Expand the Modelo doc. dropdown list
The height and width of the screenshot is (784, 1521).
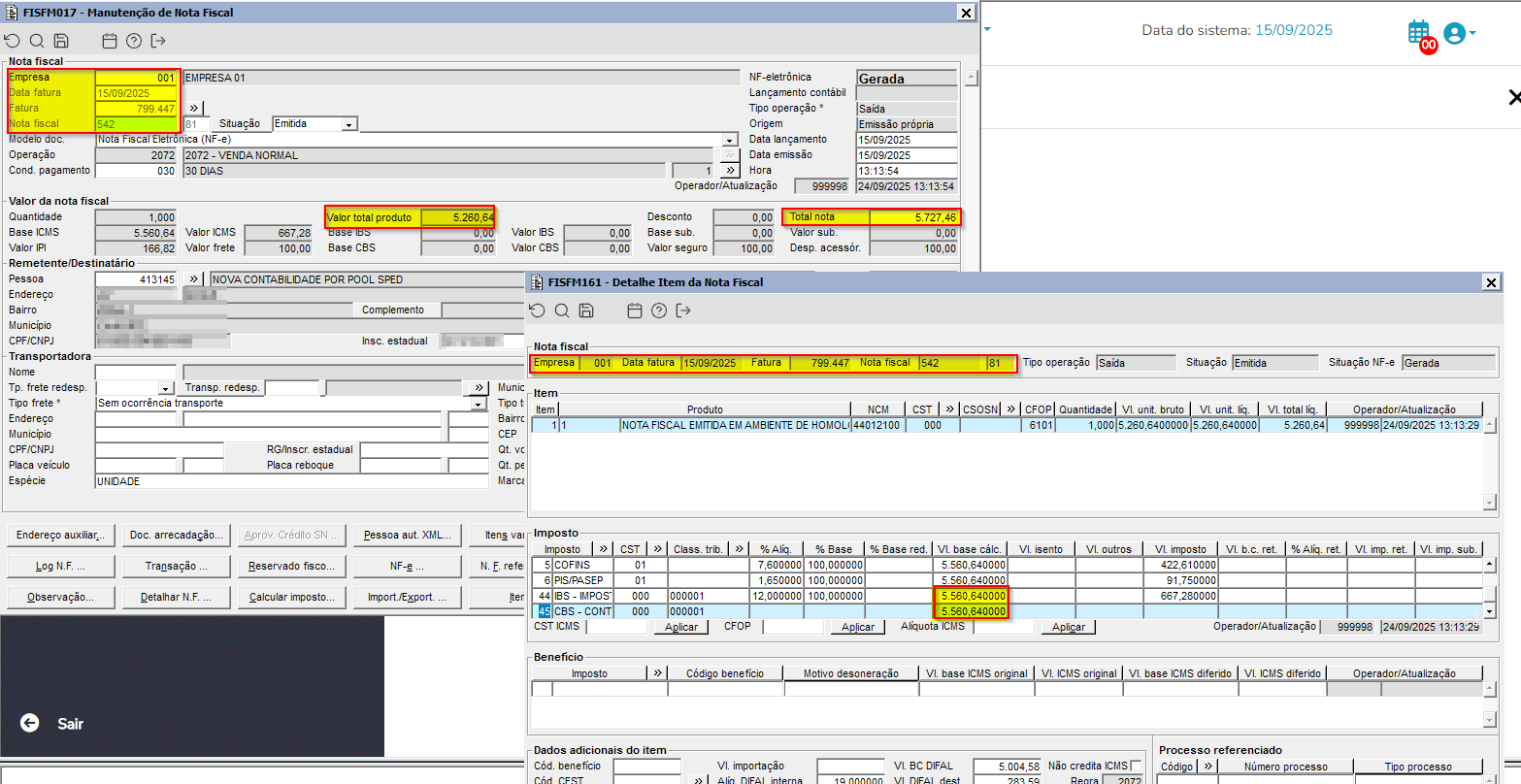[x=730, y=140]
